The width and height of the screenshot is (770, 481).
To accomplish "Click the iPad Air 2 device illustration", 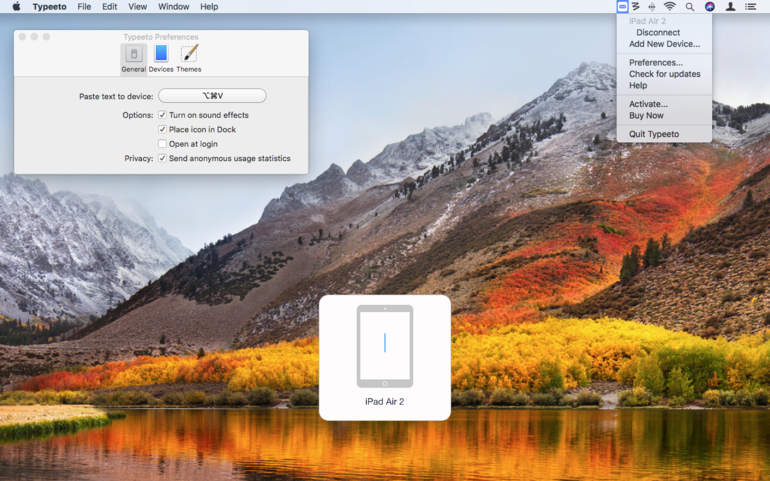I will (x=385, y=346).
